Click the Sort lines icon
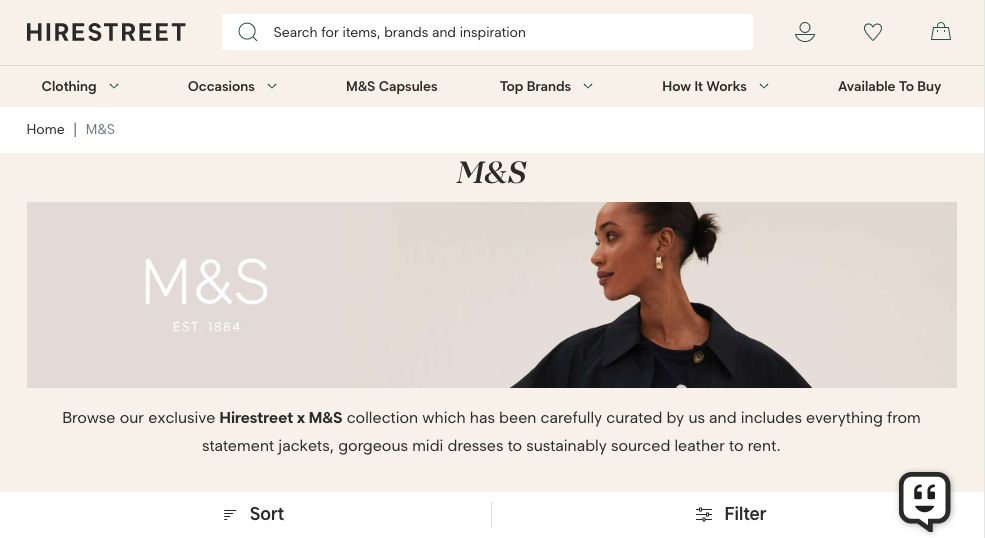Viewport: 985px width, 538px height. coord(230,515)
